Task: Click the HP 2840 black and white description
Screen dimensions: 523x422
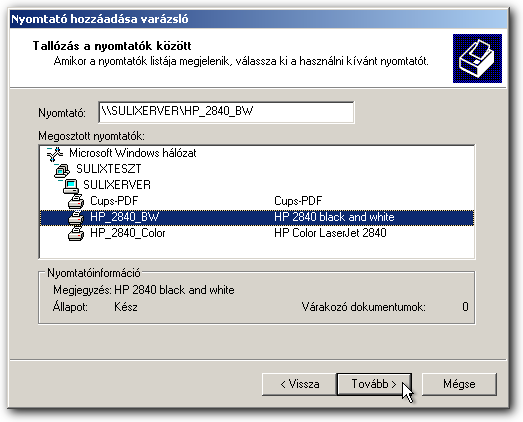Action: pyautogui.click(x=334, y=217)
